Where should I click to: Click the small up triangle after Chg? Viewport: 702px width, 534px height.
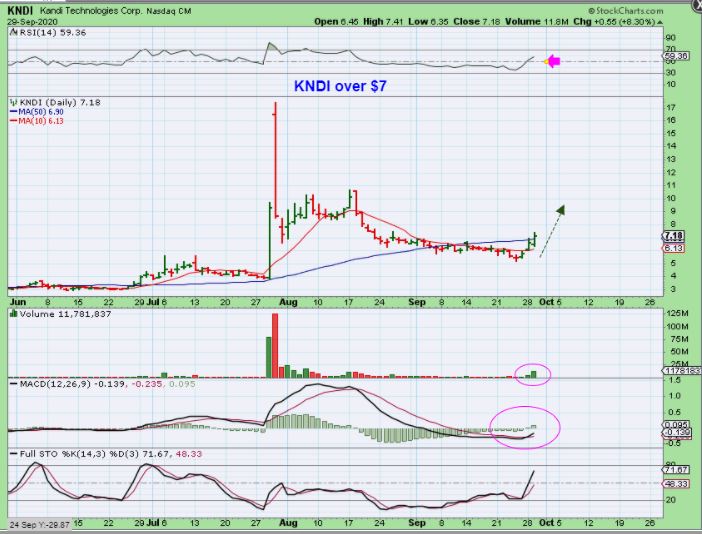[660, 22]
